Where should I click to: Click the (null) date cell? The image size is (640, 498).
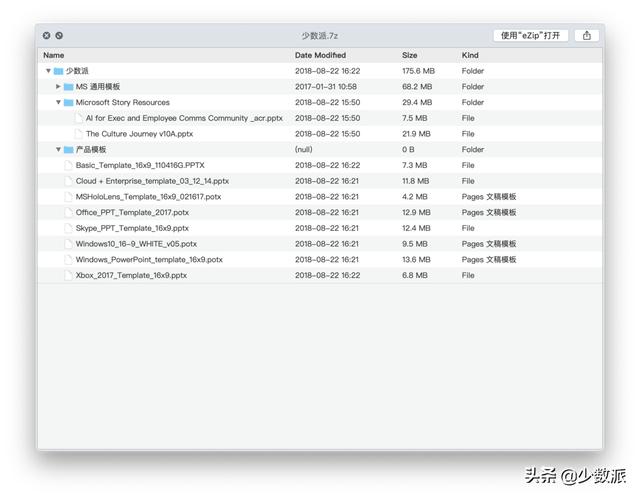tap(304, 149)
